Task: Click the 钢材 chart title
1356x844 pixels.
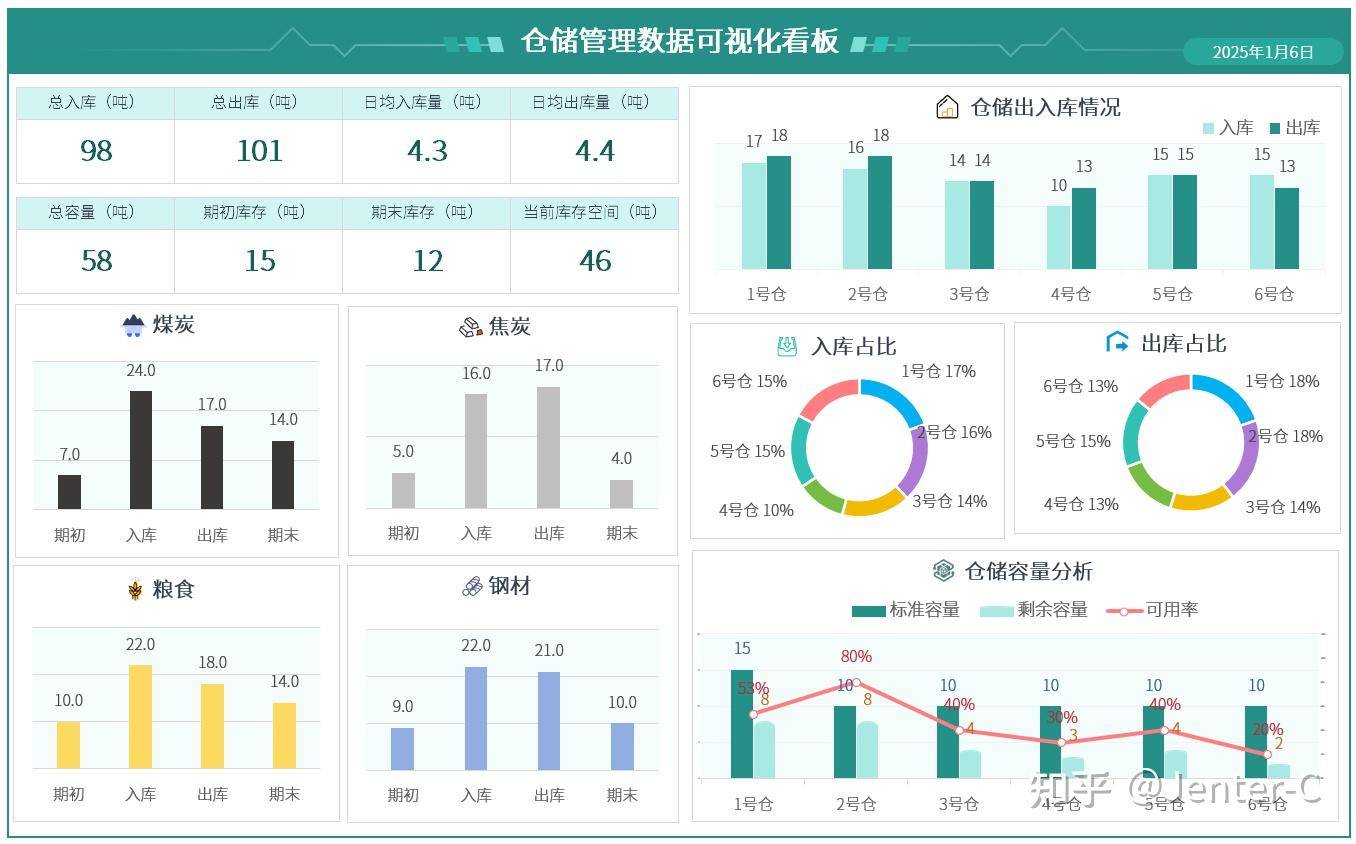Action: [510, 587]
